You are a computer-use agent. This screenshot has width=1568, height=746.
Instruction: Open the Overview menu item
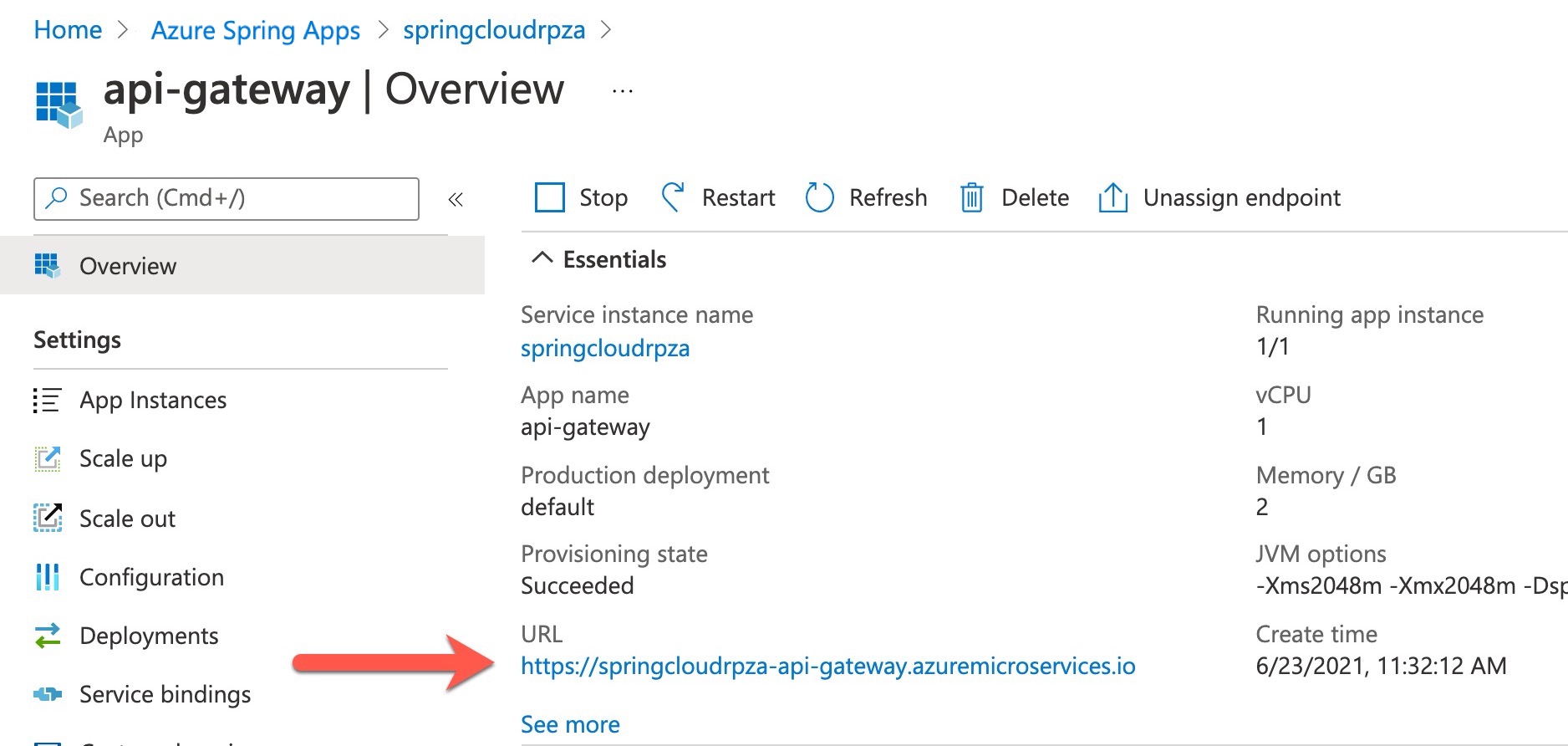(x=128, y=266)
